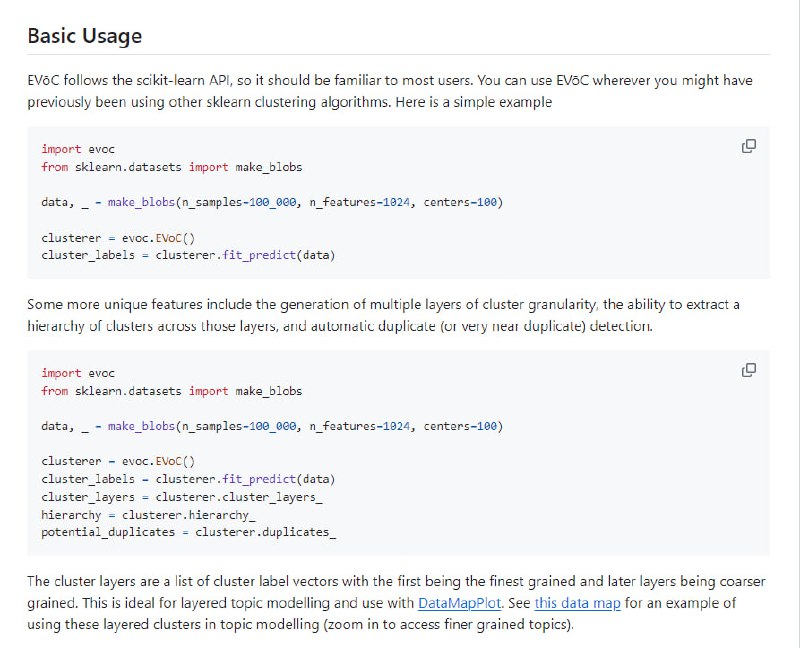Click the paragraph starting 'EVōC follows the scikit-learn'

390,91
